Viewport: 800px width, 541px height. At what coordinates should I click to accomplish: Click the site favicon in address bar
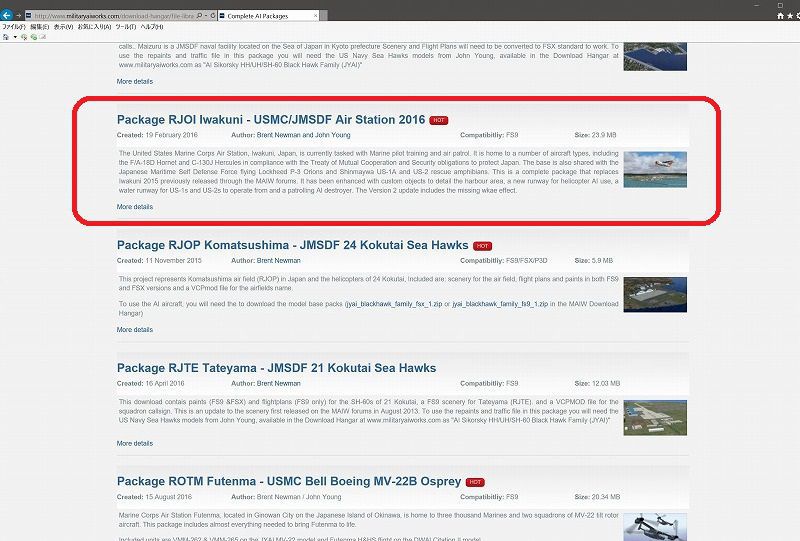29,16
